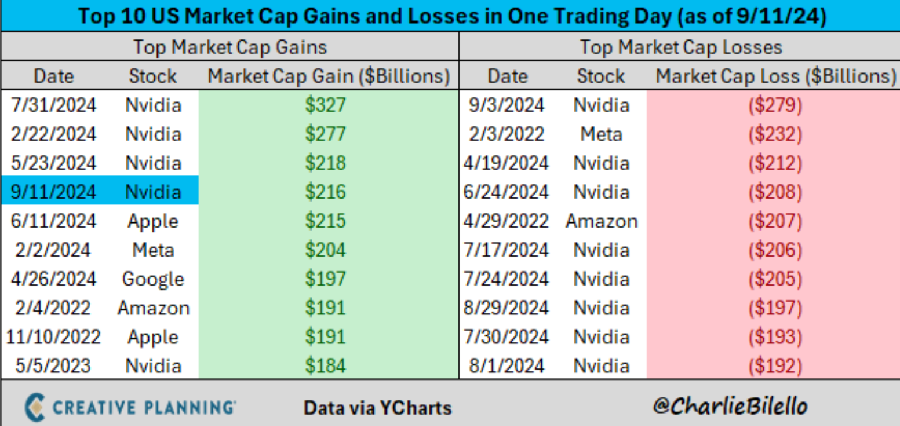Select the Meta cell in losses column
The width and height of the screenshot is (900, 426).
[x=601, y=134]
